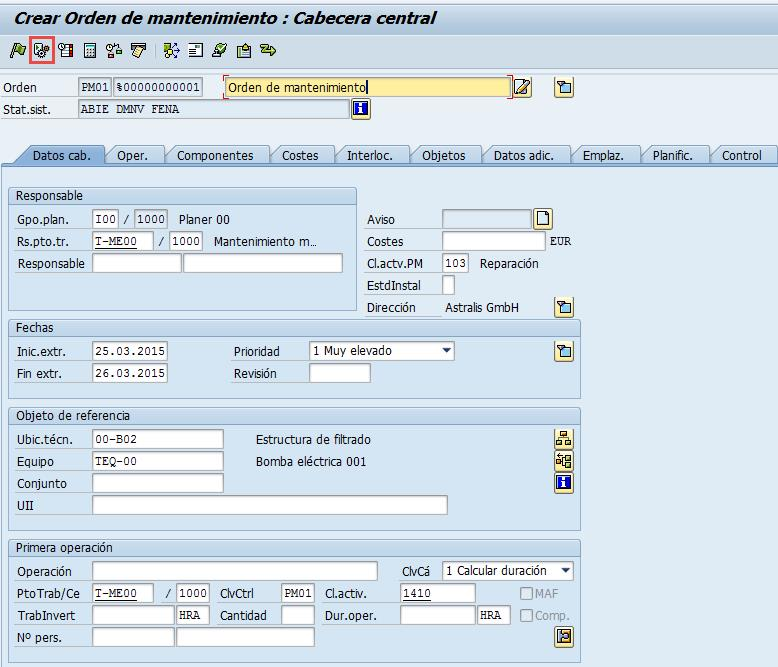
Task: Click the Costes amount input field
Action: click(493, 241)
